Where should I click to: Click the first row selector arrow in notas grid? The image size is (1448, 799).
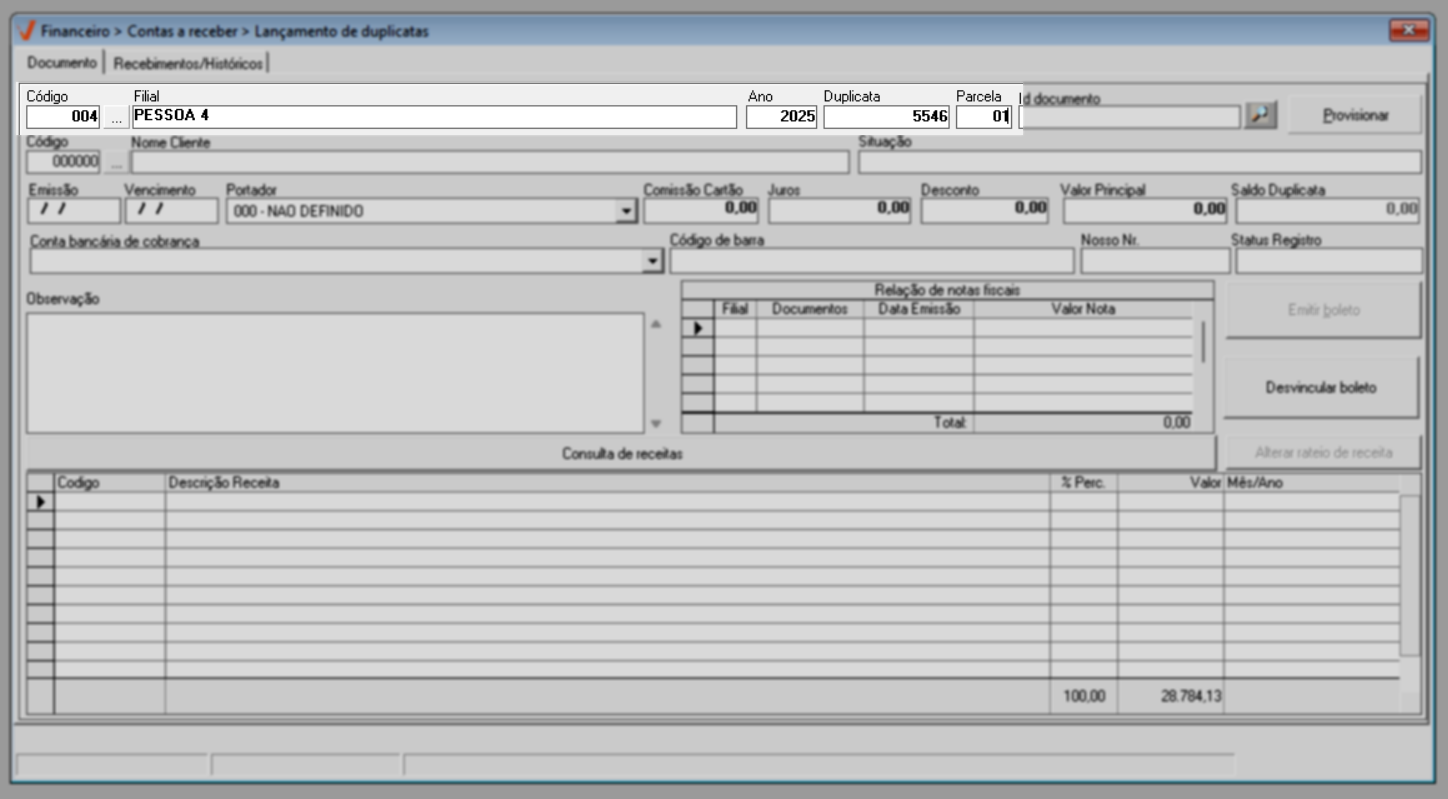698,327
